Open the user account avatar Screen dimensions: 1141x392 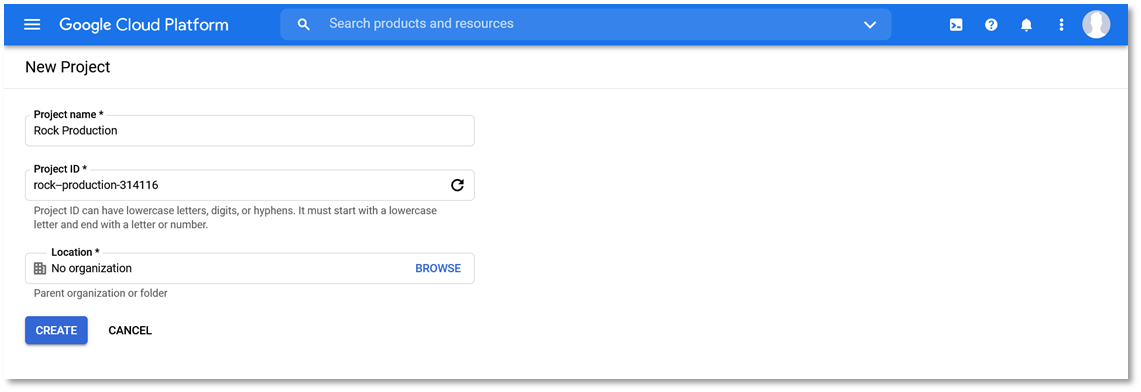pos(1096,25)
